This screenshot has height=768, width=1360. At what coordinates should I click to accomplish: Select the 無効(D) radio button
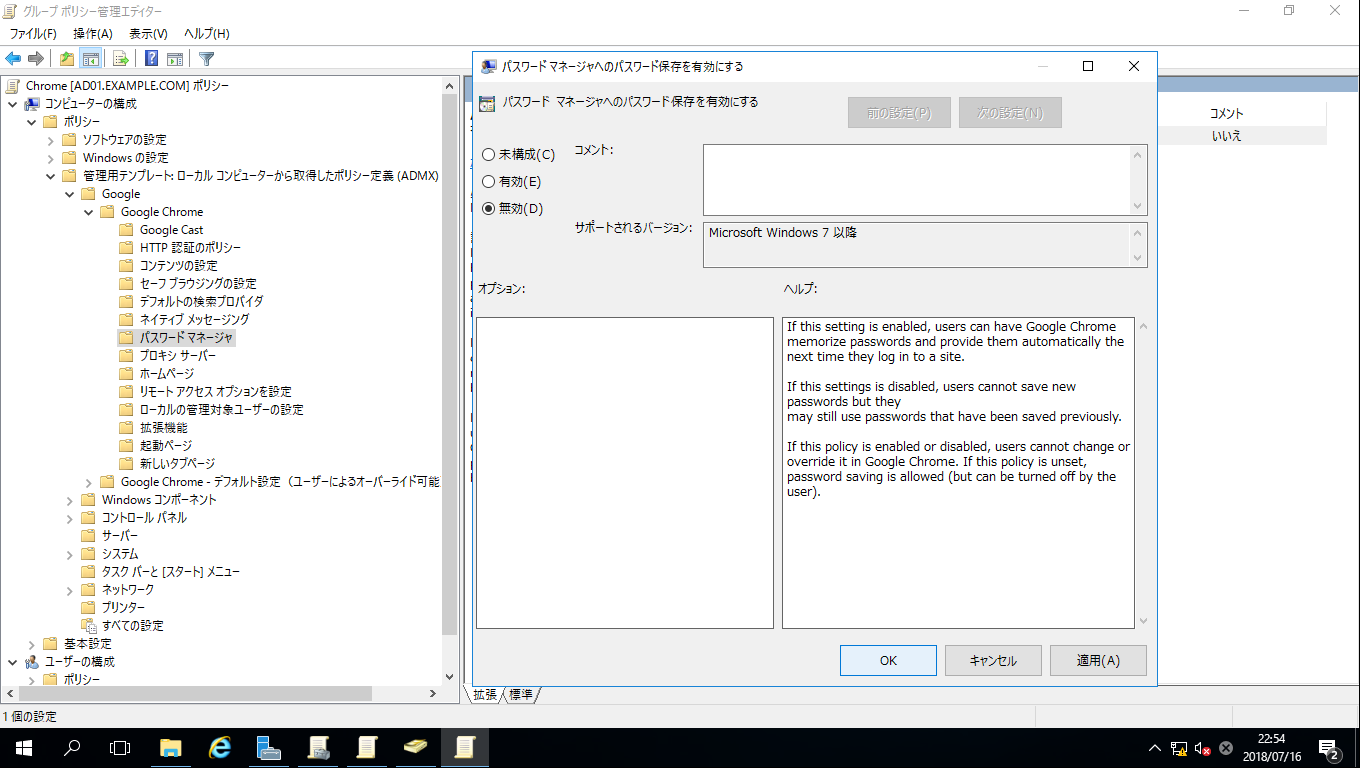coord(488,209)
